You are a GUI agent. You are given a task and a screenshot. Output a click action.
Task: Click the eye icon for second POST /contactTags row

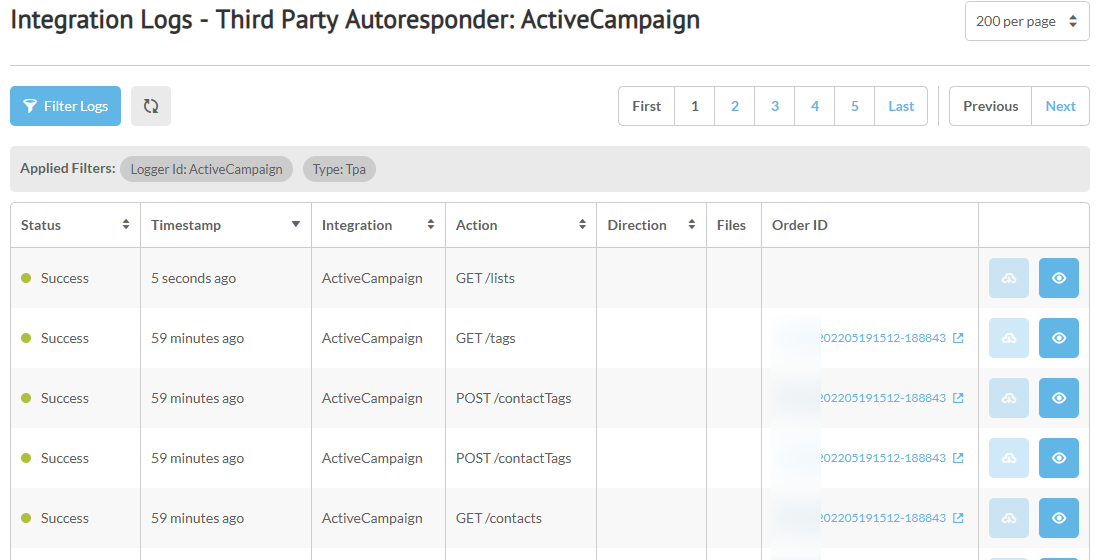(1059, 458)
